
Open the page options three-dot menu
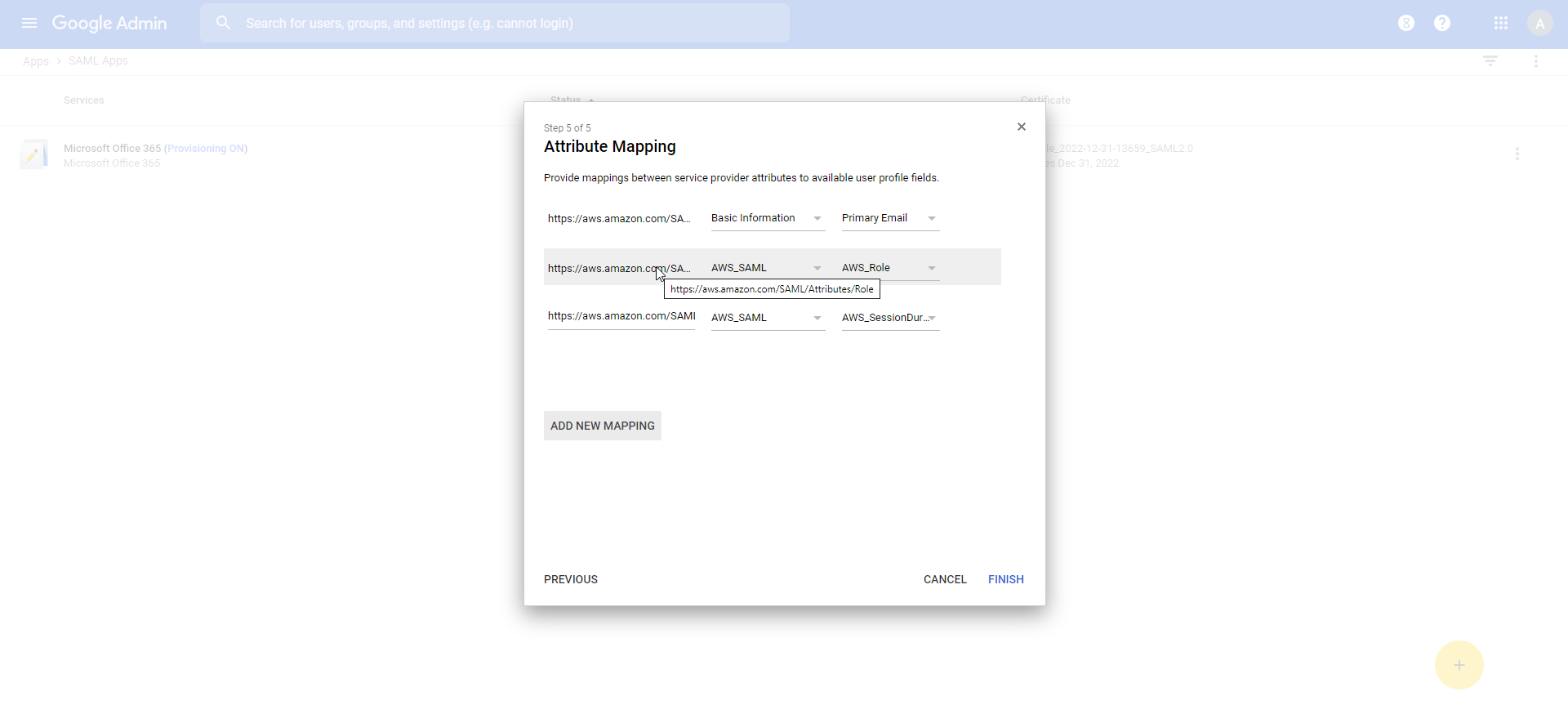pyautogui.click(x=1536, y=61)
